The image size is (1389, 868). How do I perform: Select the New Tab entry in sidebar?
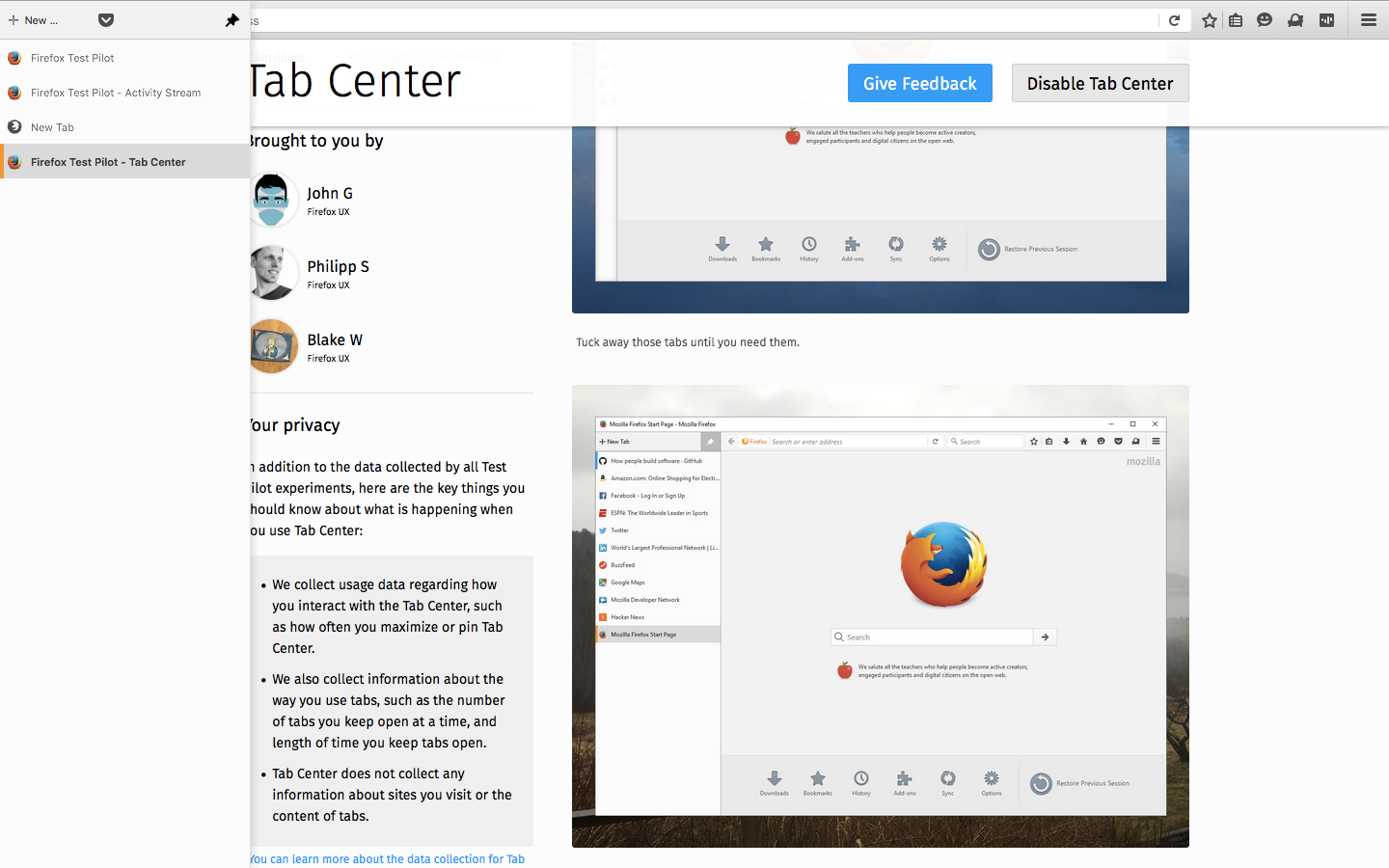(124, 127)
